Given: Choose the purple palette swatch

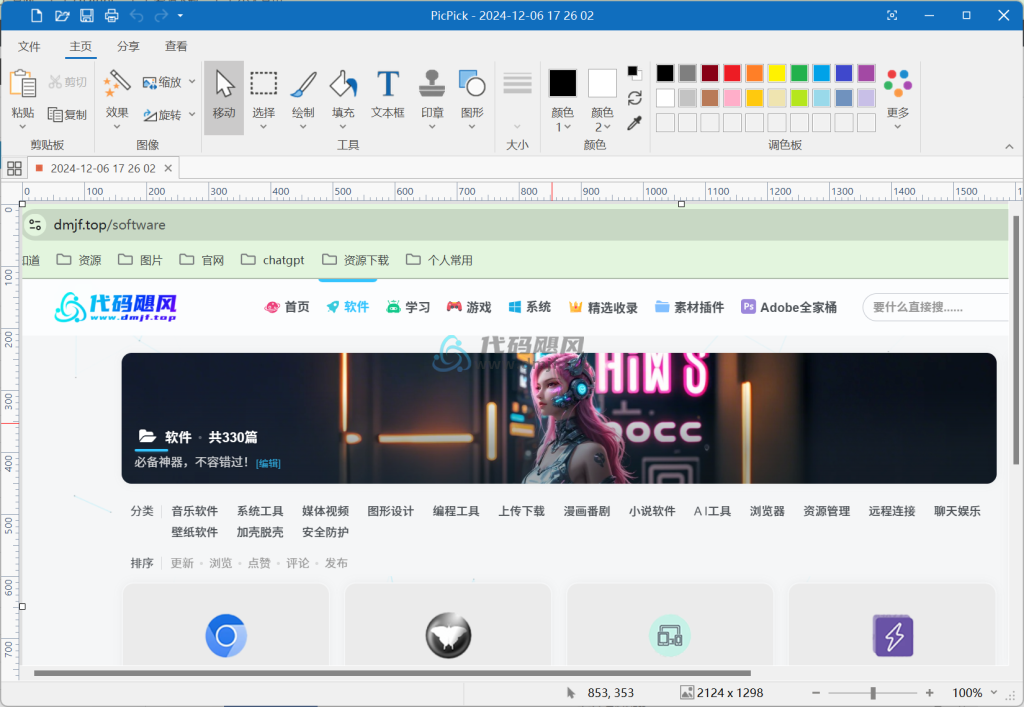Looking at the screenshot, I should coord(866,73).
